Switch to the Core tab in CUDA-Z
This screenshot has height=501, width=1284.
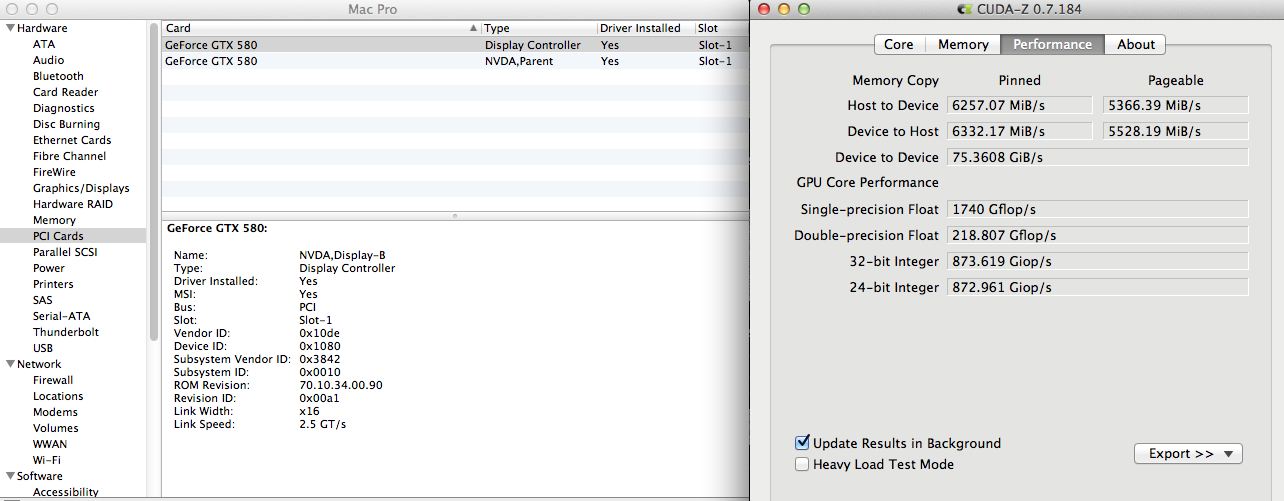click(899, 44)
